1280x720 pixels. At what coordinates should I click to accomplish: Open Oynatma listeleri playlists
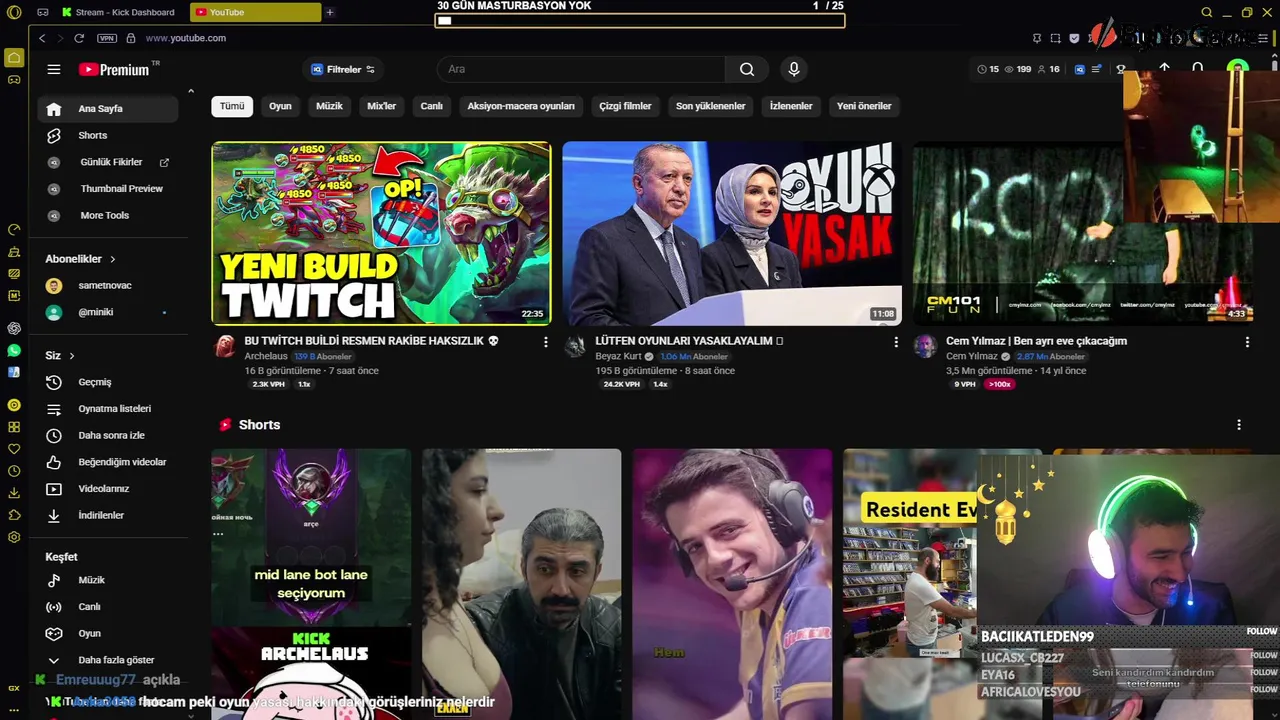coord(108,409)
